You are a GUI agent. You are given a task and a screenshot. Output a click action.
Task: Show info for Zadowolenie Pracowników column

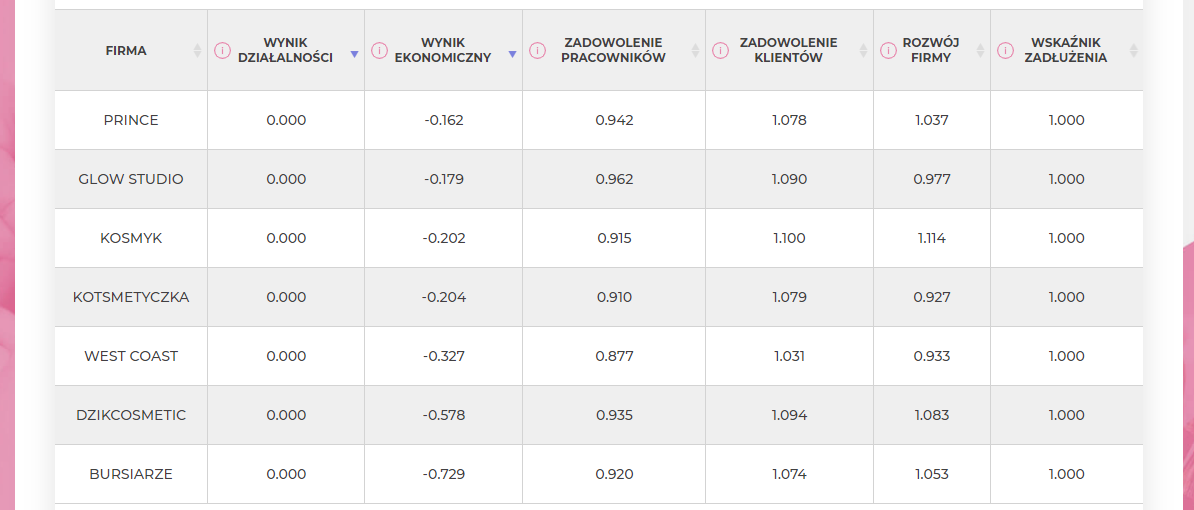pos(538,51)
